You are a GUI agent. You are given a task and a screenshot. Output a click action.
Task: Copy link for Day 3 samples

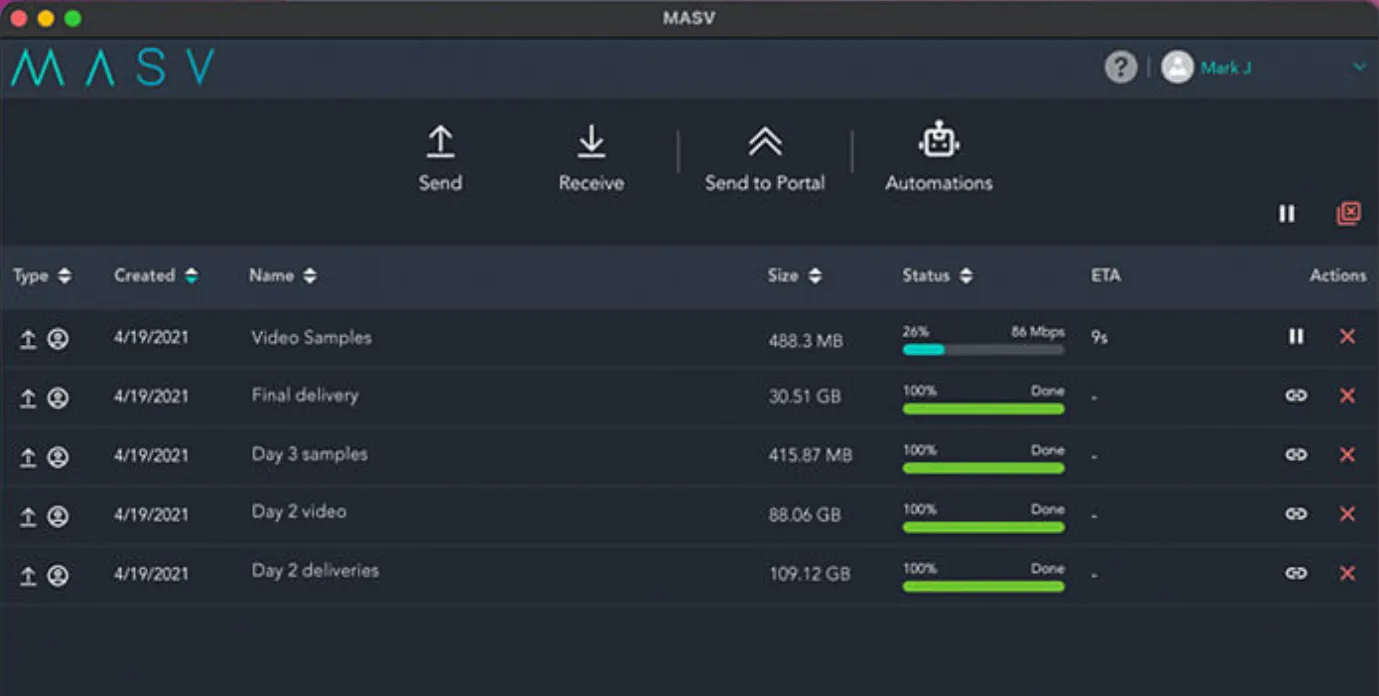coord(1296,455)
